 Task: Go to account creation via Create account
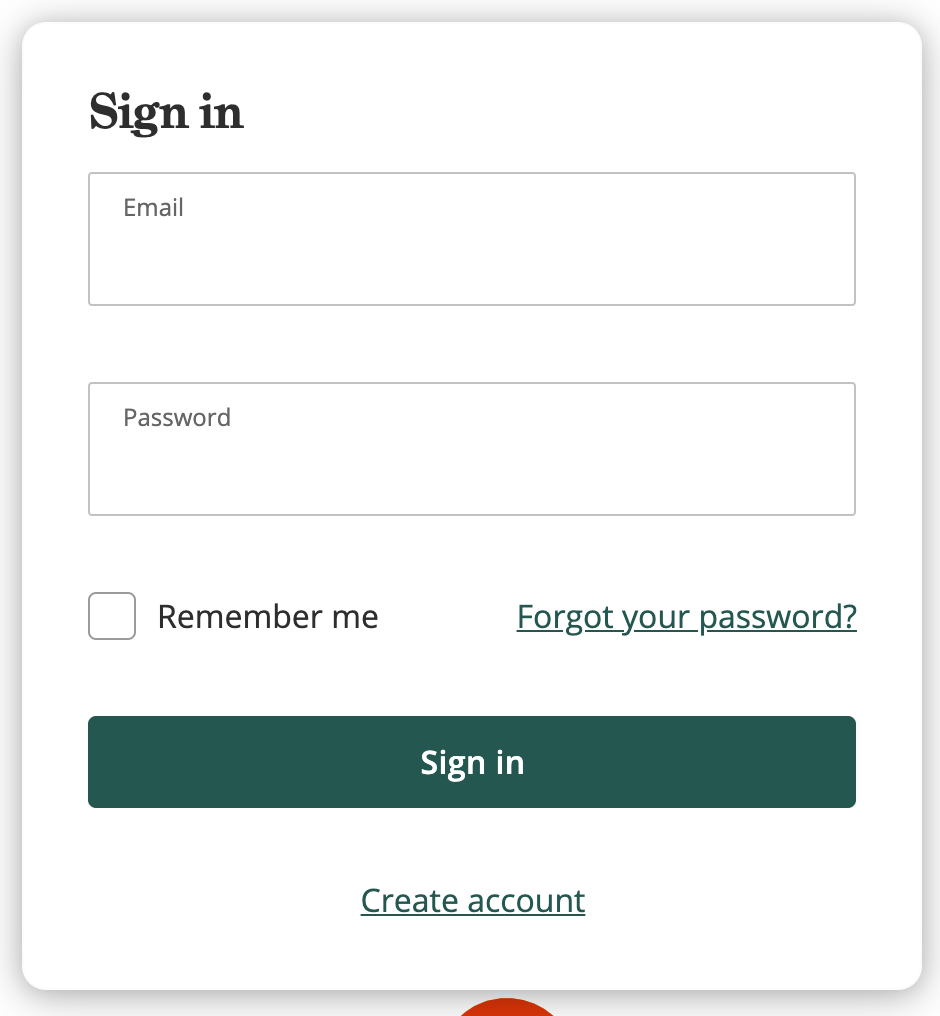[472, 900]
